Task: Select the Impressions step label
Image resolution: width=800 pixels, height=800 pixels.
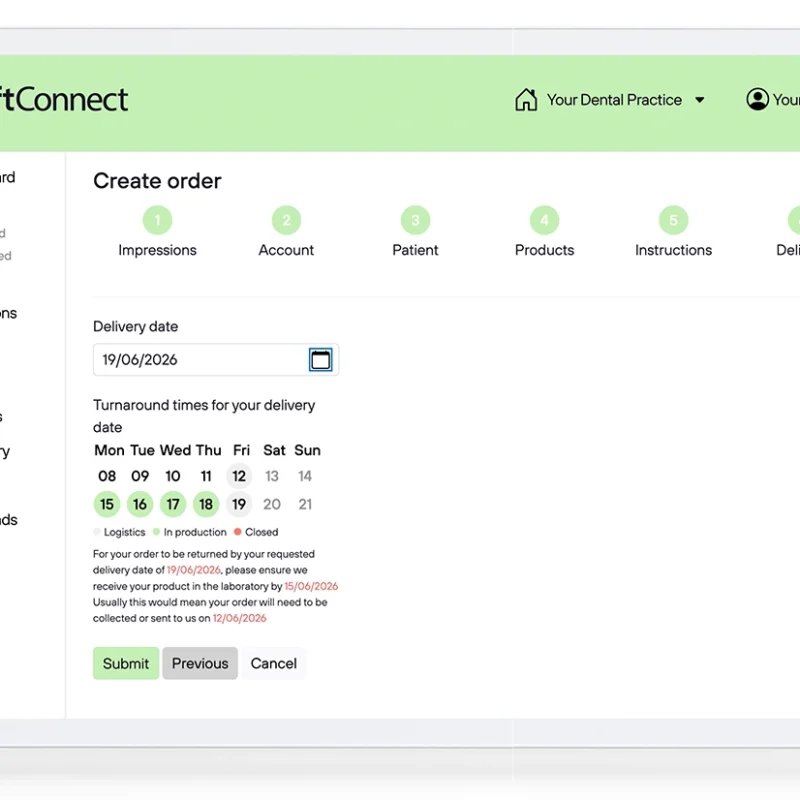Action: coord(157,250)
